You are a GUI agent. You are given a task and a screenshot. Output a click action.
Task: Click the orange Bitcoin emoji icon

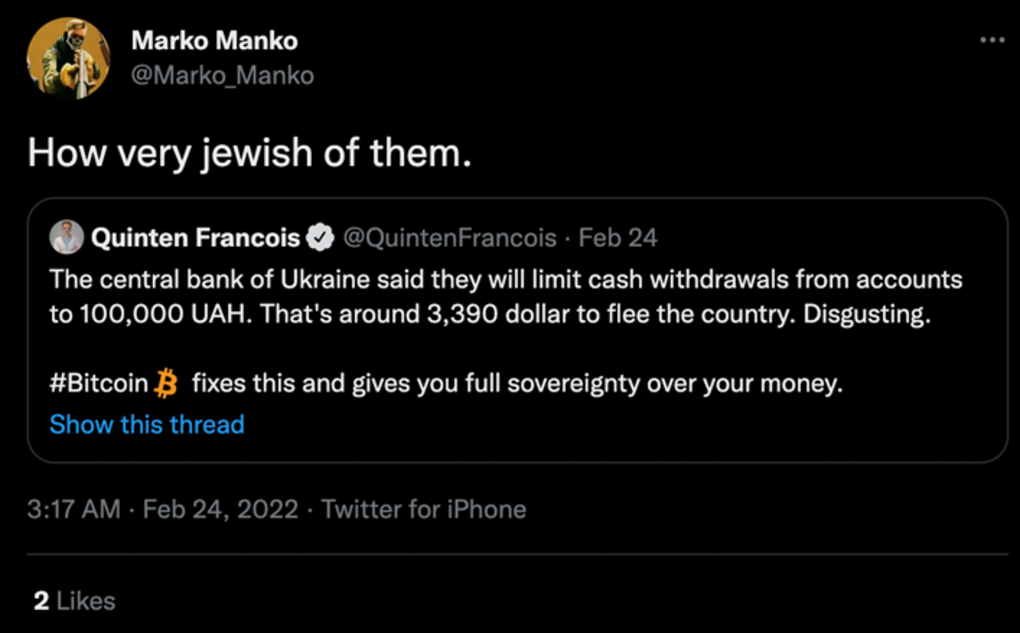(x=167, y=383)
